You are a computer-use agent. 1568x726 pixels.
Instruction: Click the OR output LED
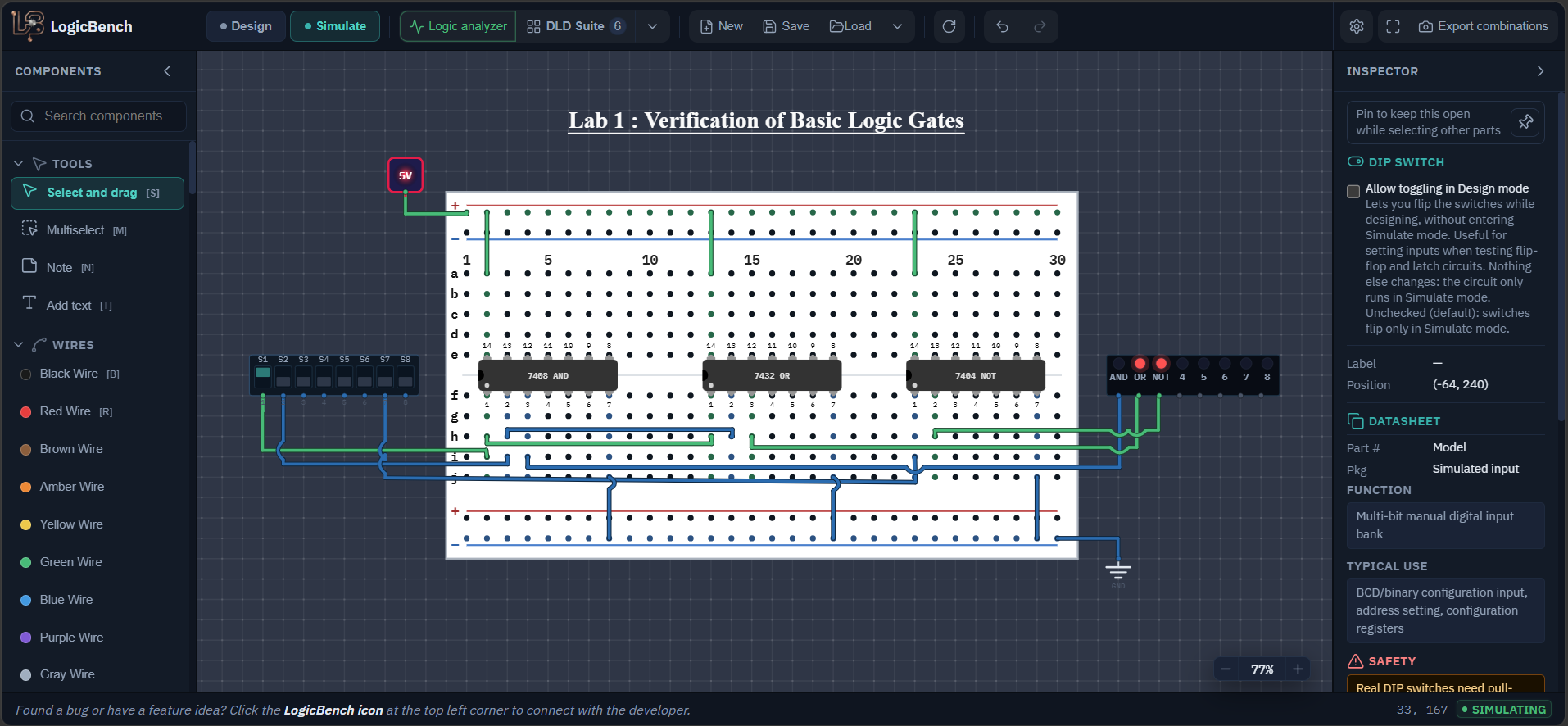tap(1140, 363)
